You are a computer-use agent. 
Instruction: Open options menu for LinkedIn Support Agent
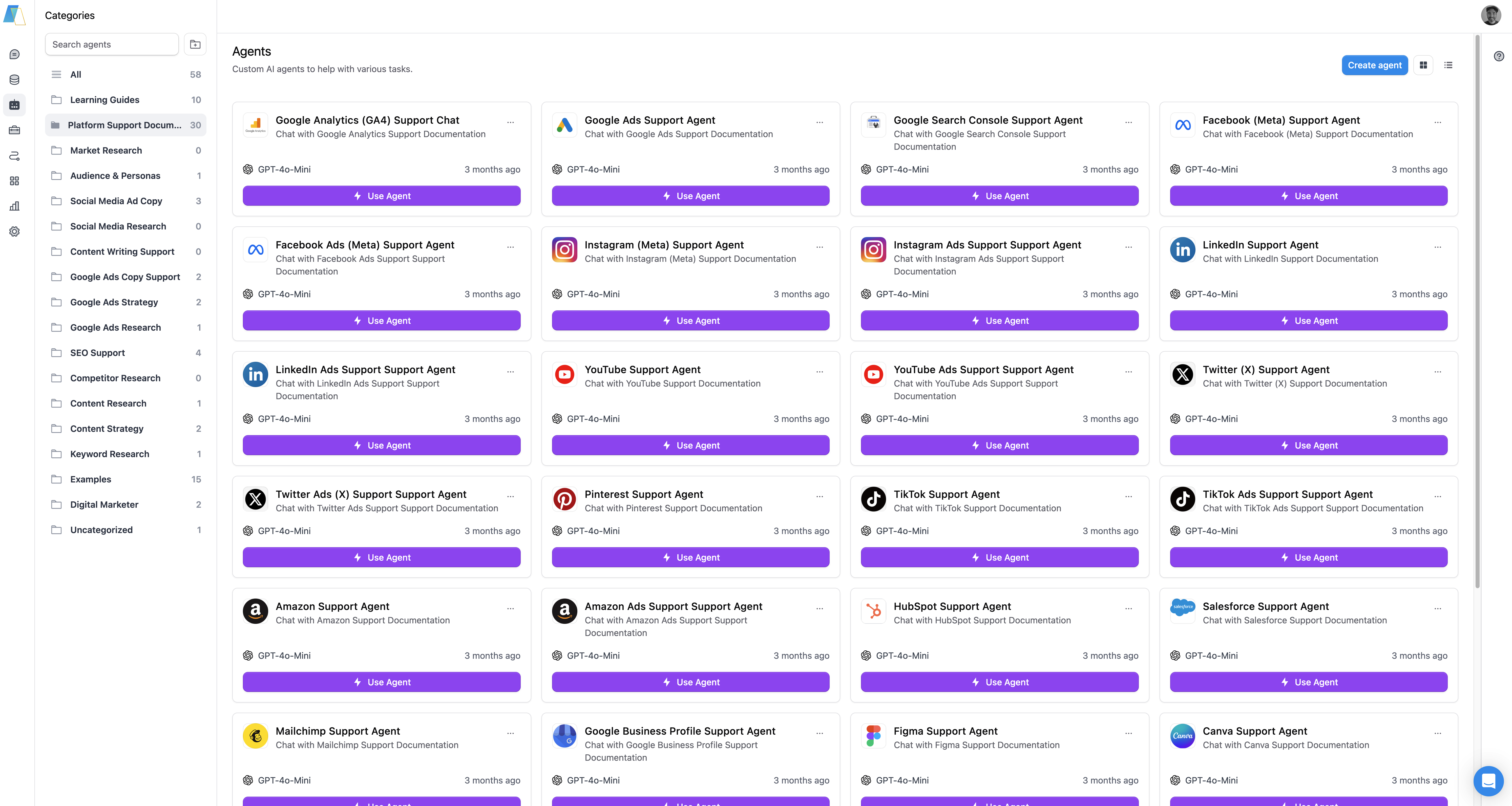[1437, 247]
